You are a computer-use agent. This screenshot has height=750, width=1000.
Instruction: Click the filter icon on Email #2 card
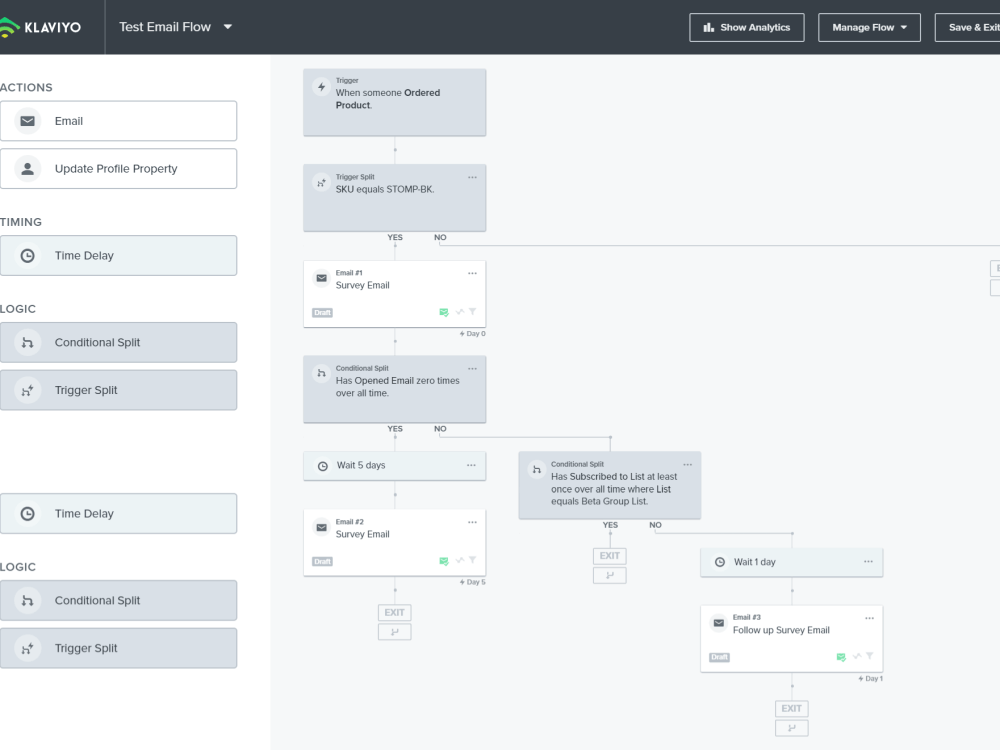point(473,560)
